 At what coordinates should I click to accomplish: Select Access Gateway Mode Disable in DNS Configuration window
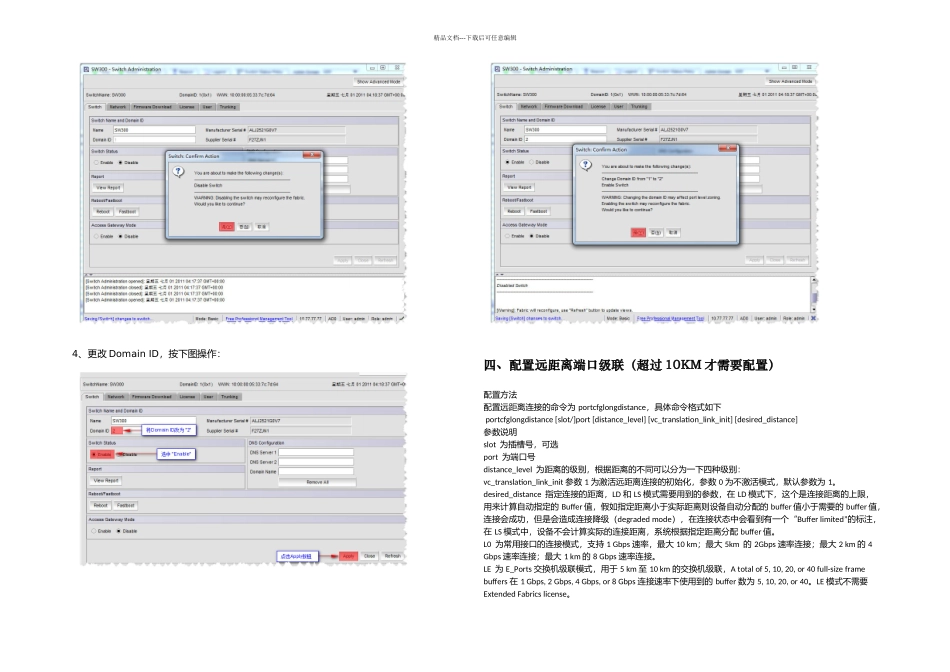pos(119,531)
